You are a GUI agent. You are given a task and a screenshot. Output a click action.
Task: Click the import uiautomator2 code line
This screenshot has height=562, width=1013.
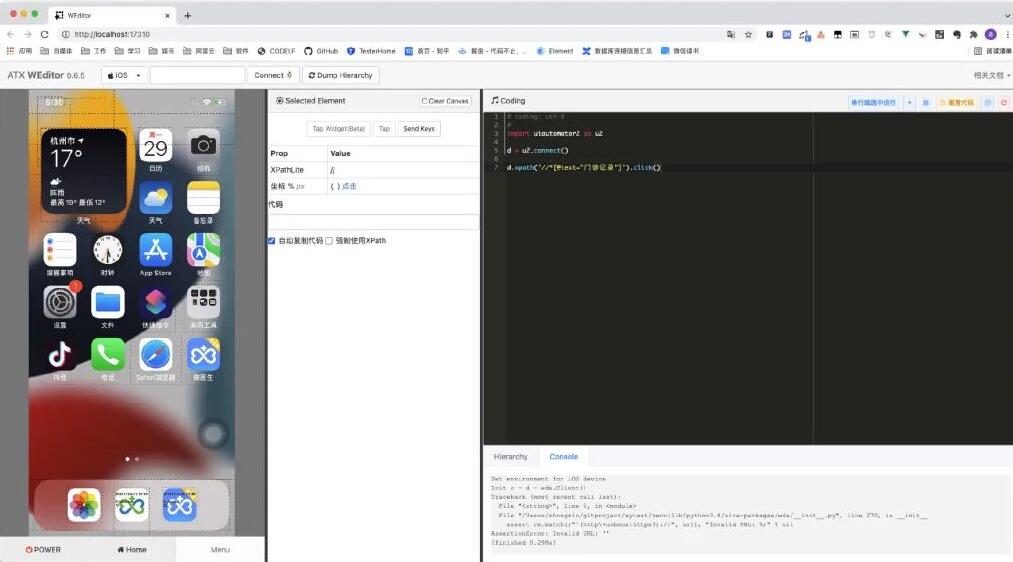coord(555,134)
